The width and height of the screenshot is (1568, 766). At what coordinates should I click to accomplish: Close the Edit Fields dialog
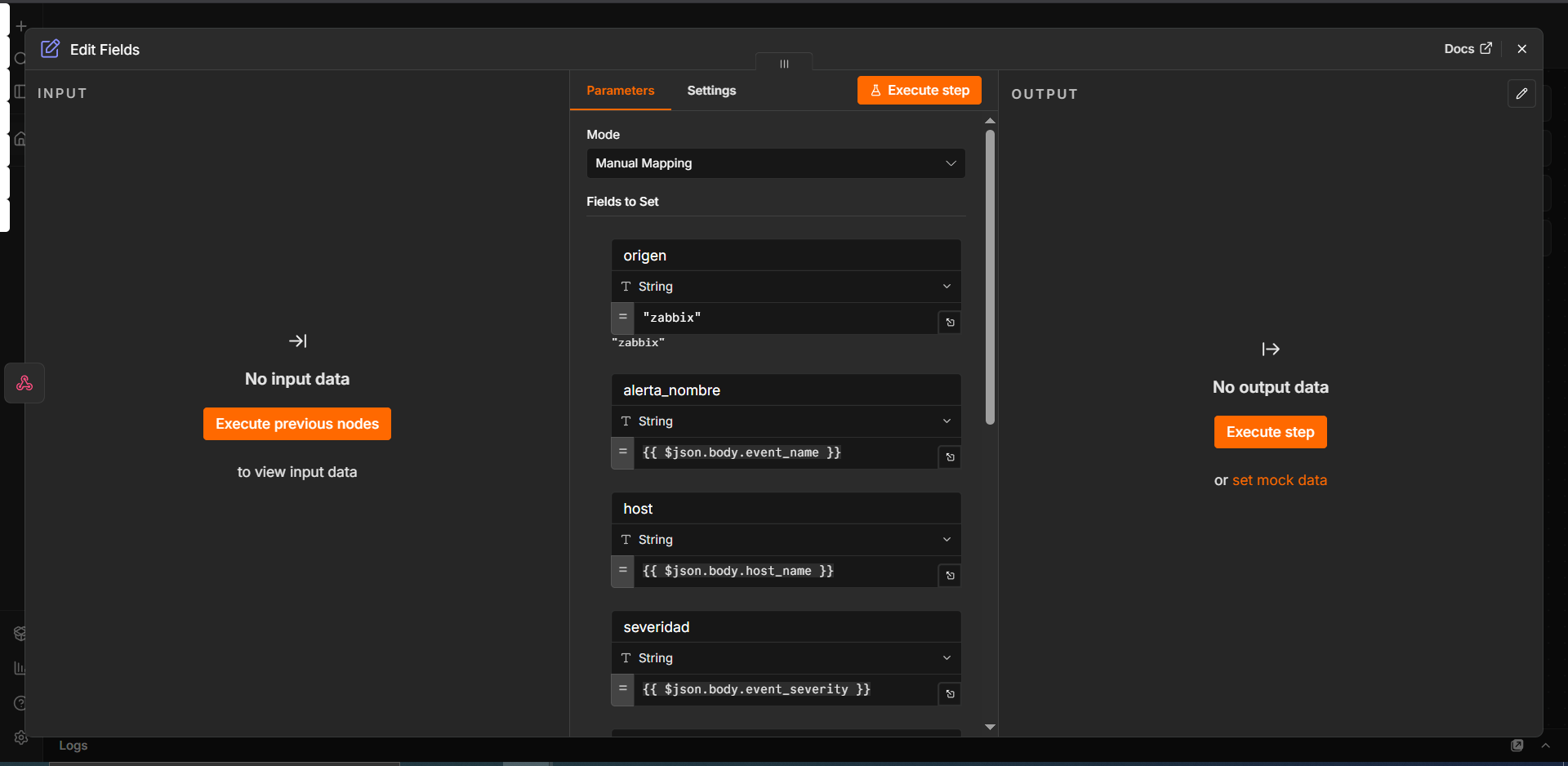pos(1522,49)
